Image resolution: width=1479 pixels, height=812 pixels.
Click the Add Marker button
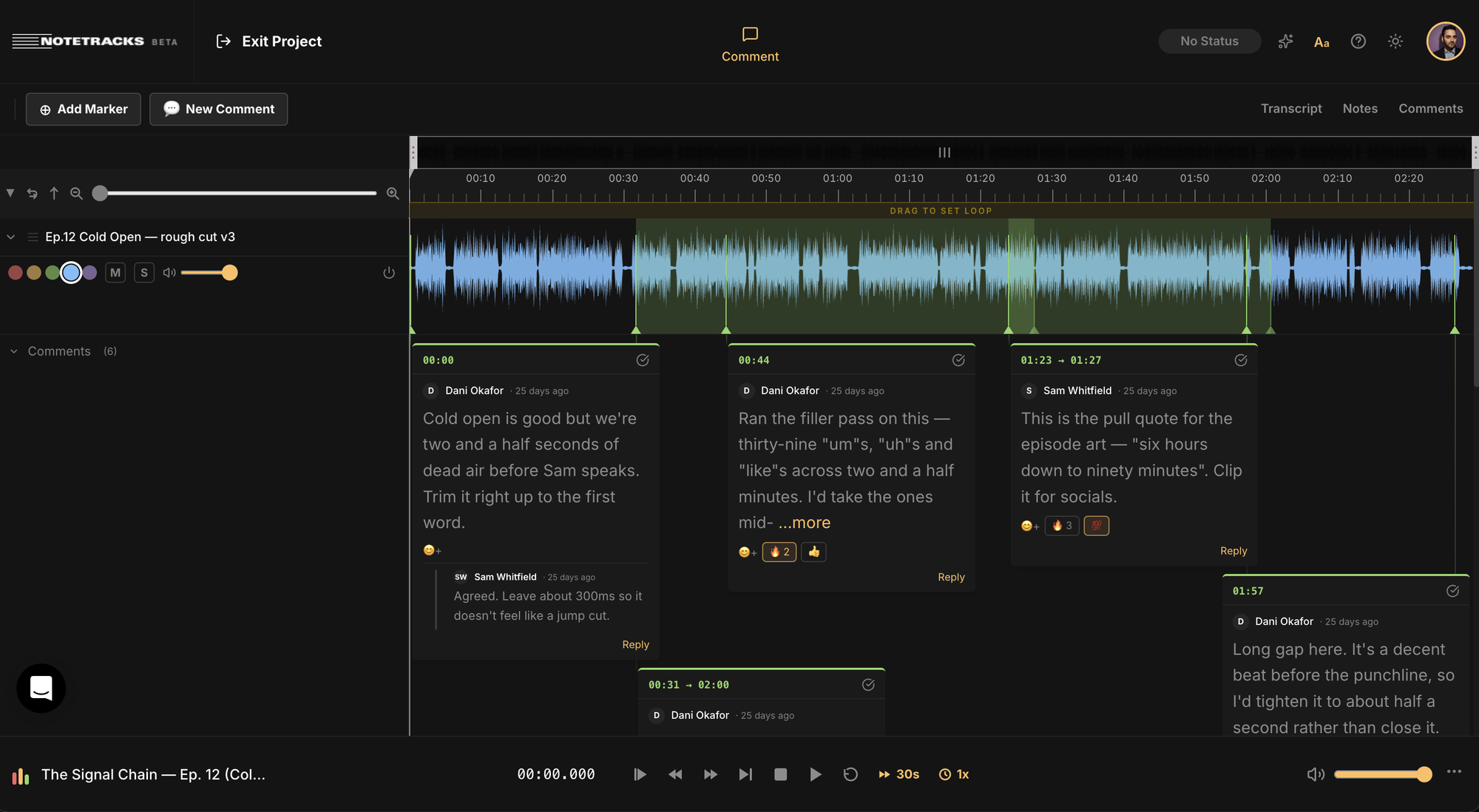(x=84, y=109)
